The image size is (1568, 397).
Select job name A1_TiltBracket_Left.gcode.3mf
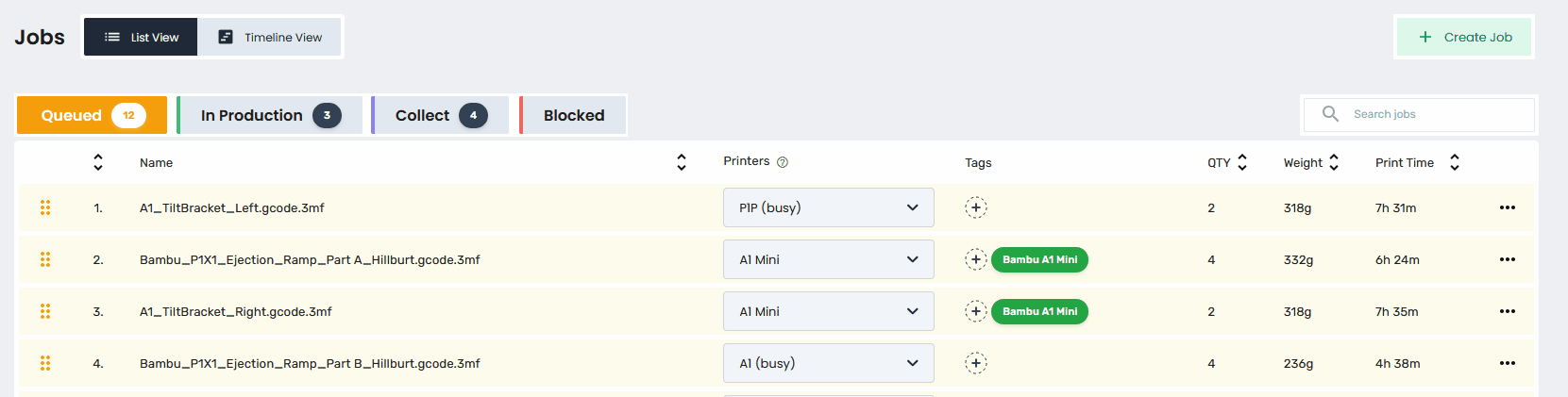pos(231,207)
